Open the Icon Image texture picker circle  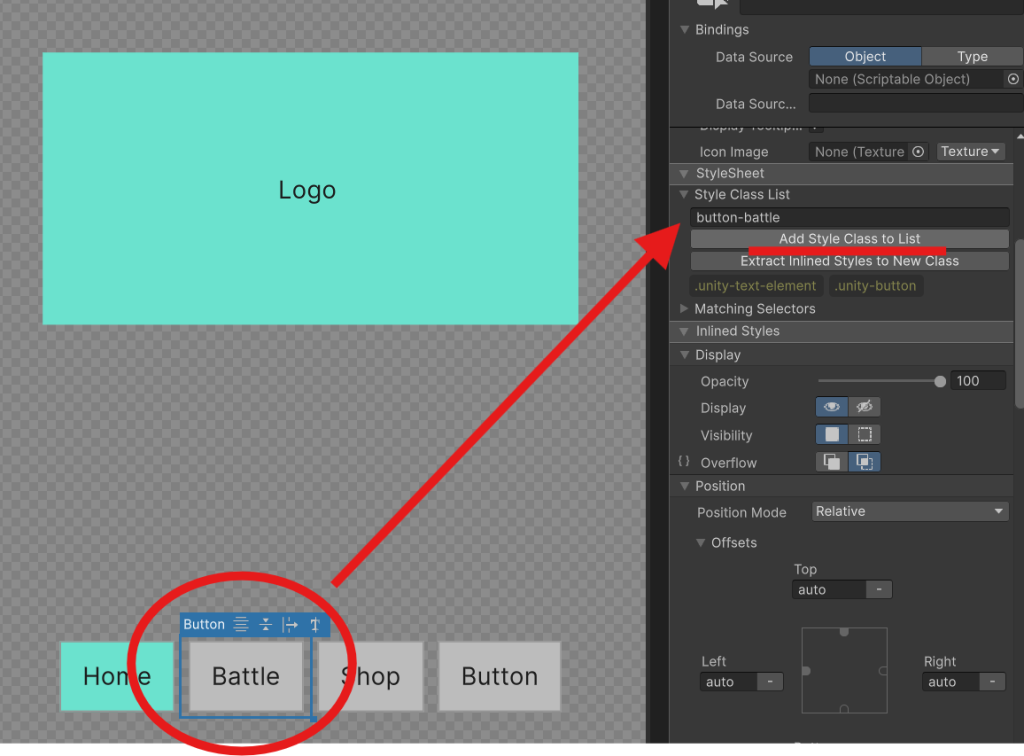coord(919,152)
